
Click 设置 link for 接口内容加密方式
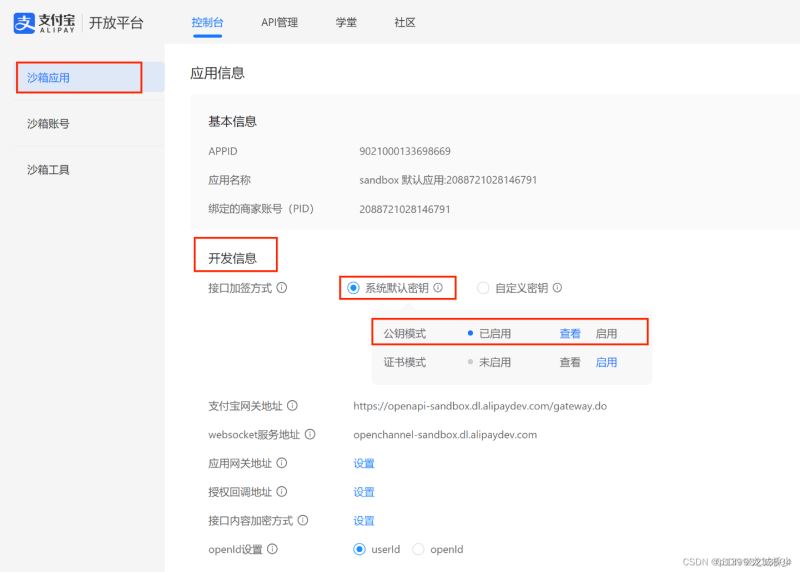[x=364, y=520]
